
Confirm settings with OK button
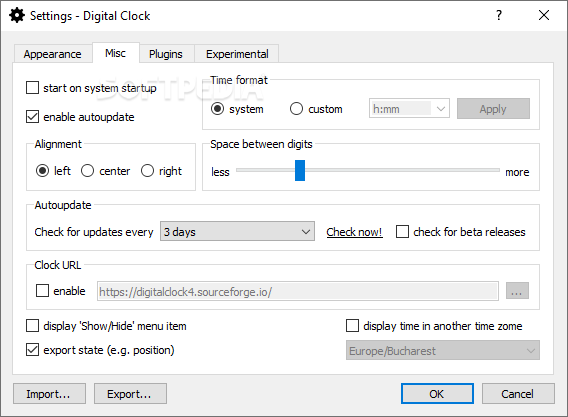437,394
